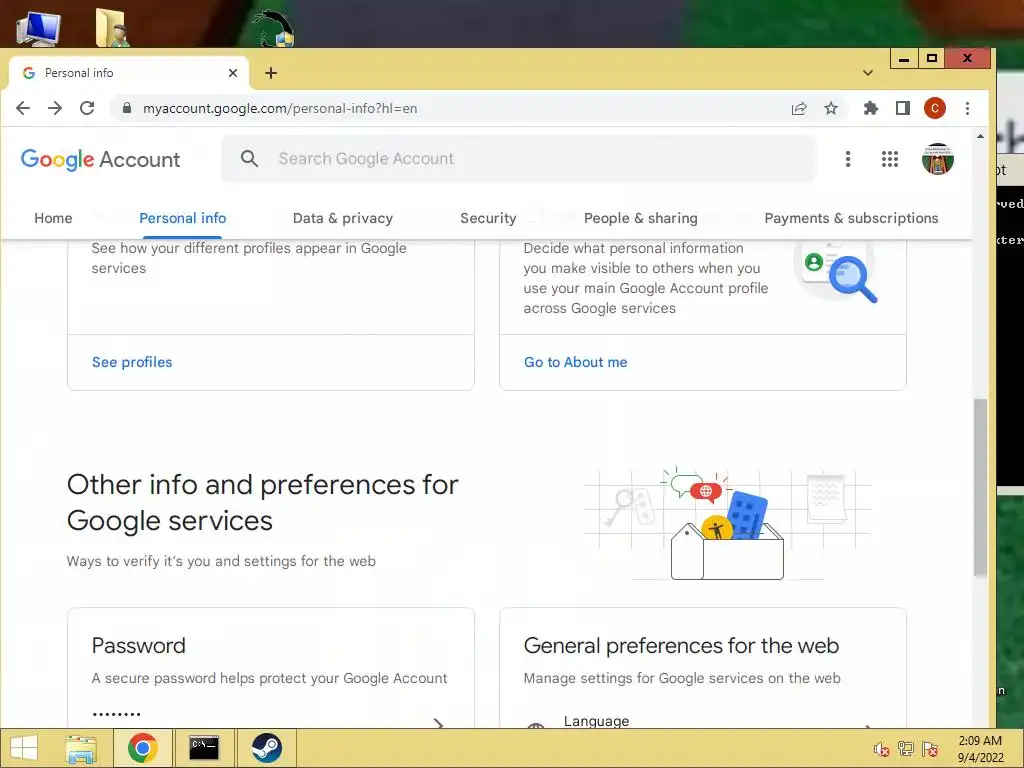Viewport: 1024px width, 768px height.
Task: Open a new tab with the plus button
Action: (x=271, y=73)
